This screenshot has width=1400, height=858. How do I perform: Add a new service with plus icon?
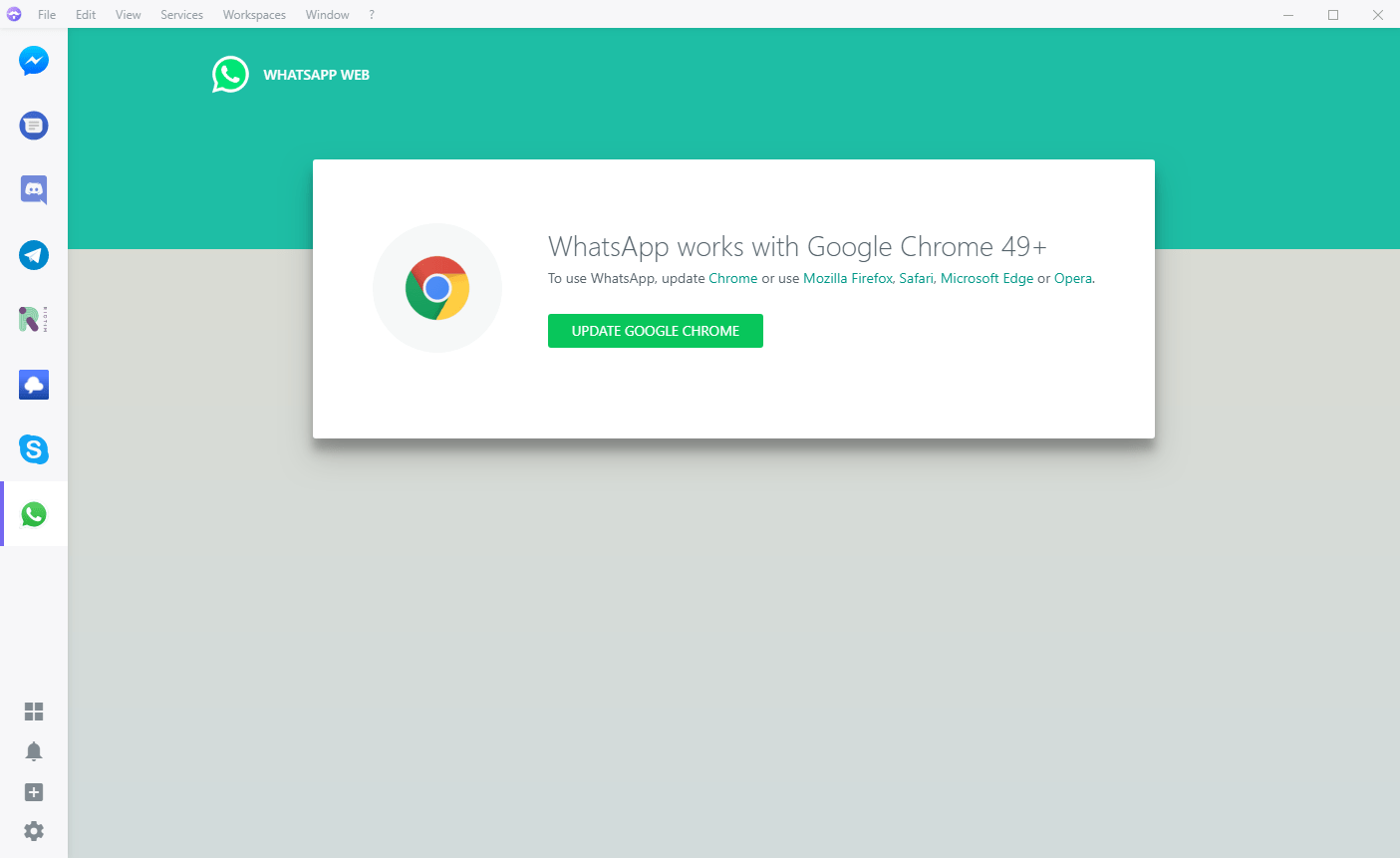tap(34, 792)
